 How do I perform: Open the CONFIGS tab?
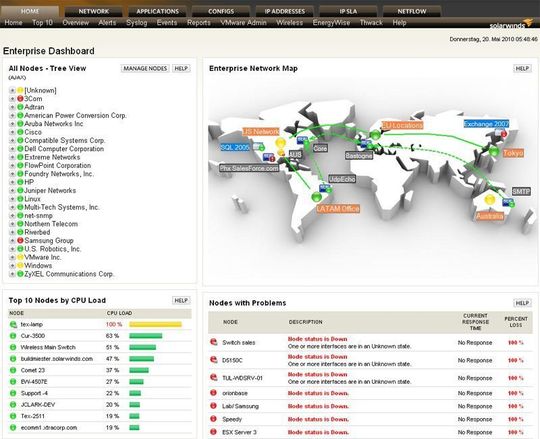coord(221,11)
